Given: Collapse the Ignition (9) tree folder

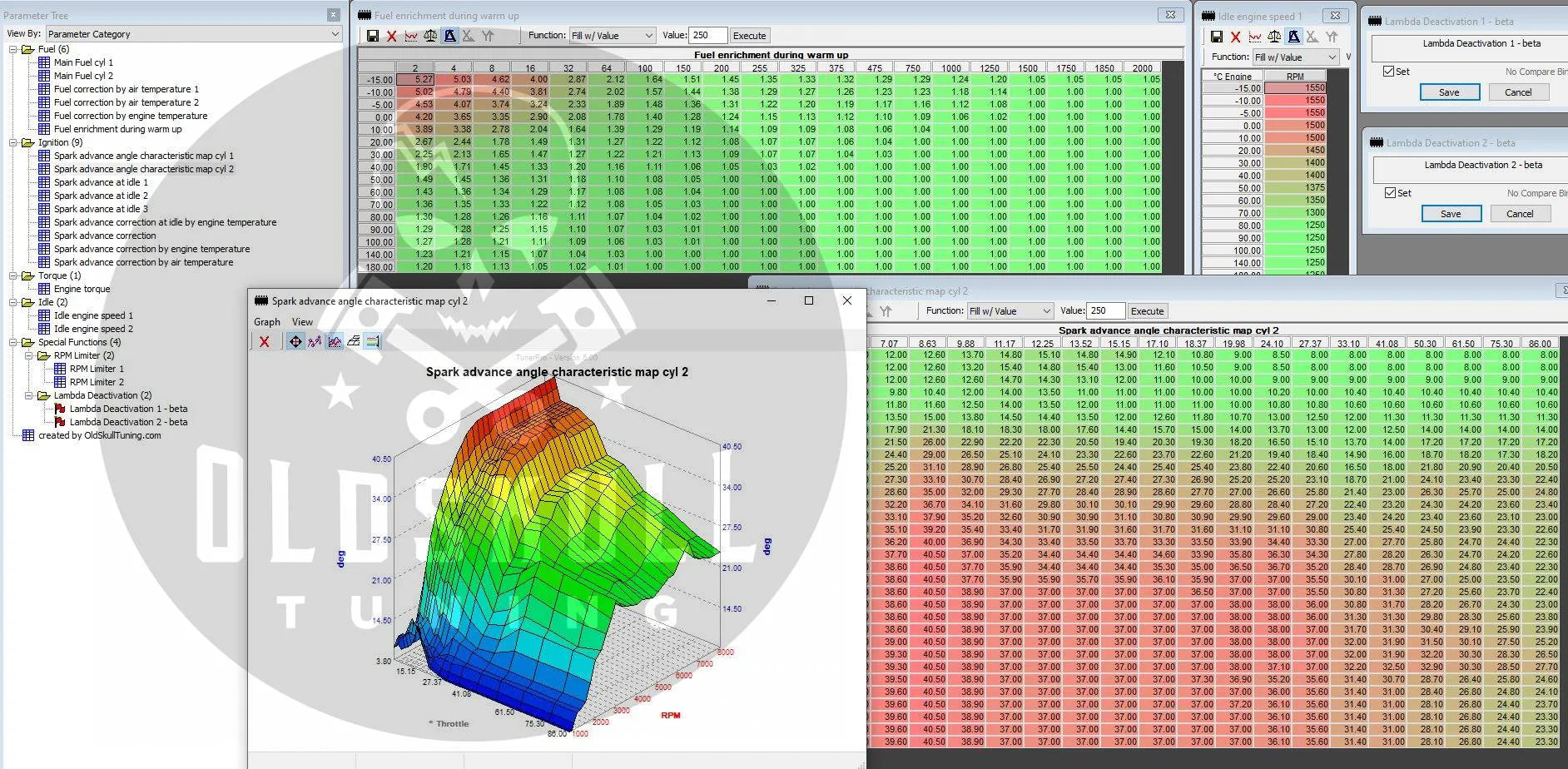Looking at the screenshot, I should point(14,142).
